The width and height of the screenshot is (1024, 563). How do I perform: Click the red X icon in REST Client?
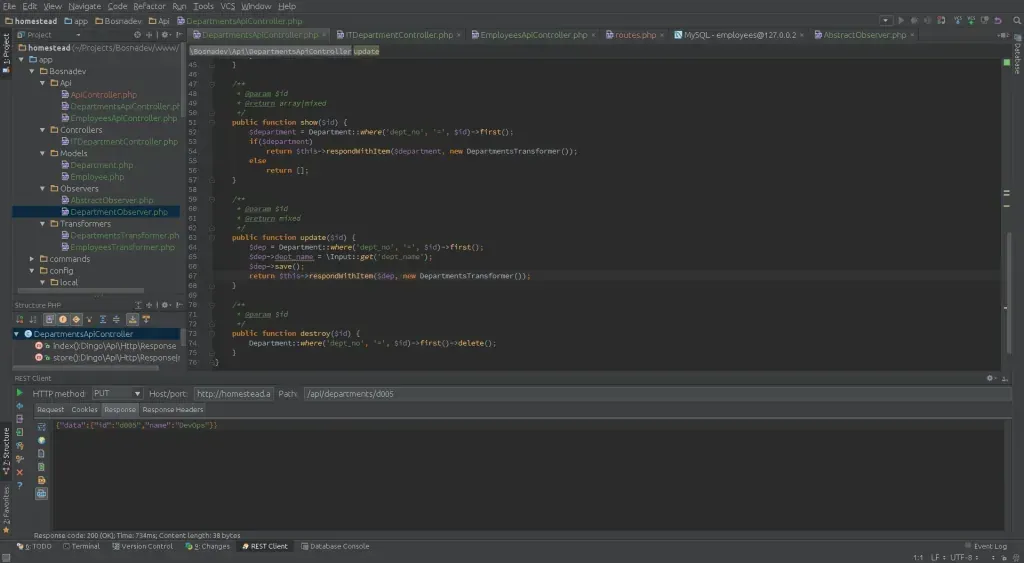pos(20,472)
